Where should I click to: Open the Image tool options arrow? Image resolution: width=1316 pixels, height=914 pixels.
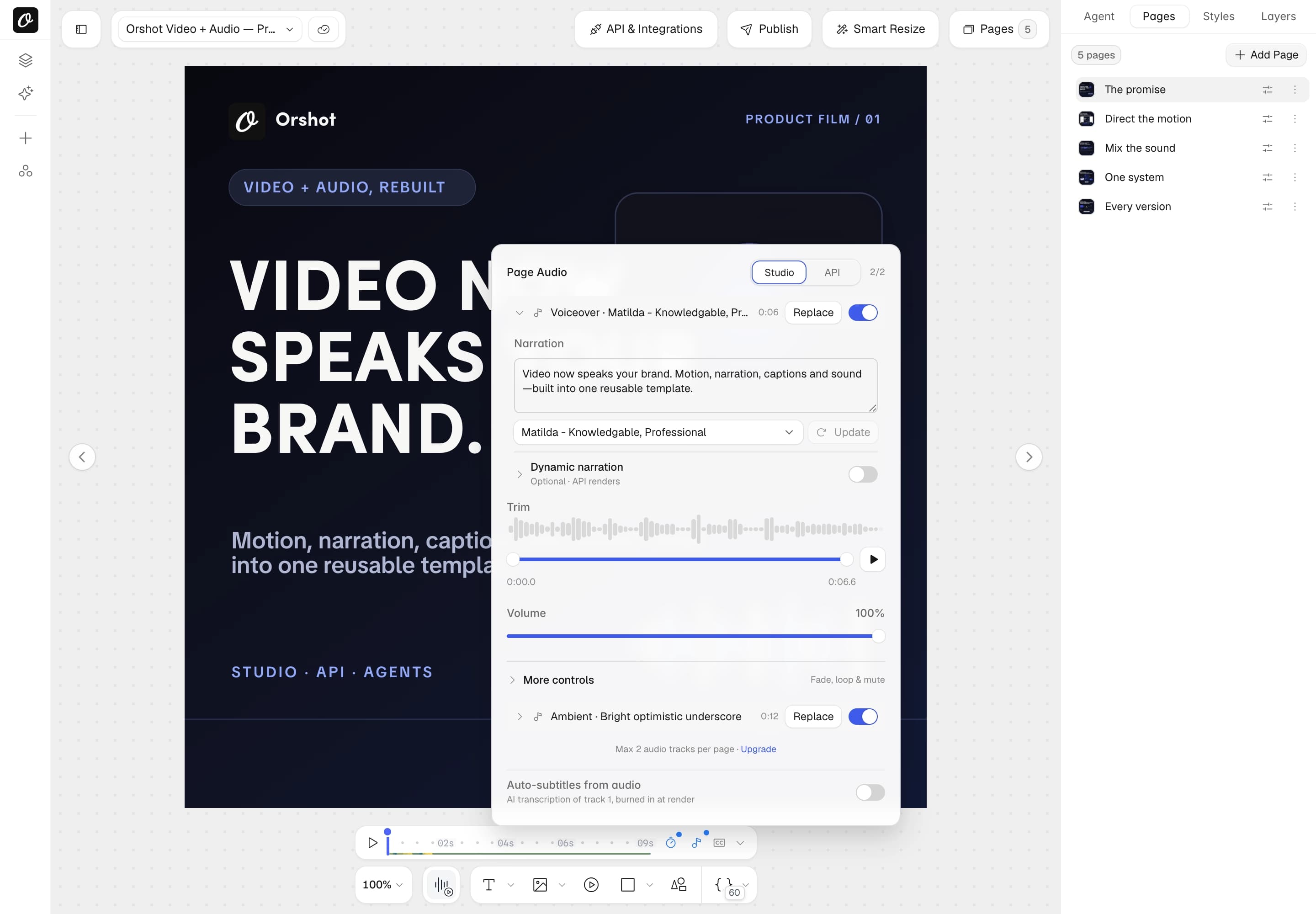pyautogui.click(x=562, y=885)
